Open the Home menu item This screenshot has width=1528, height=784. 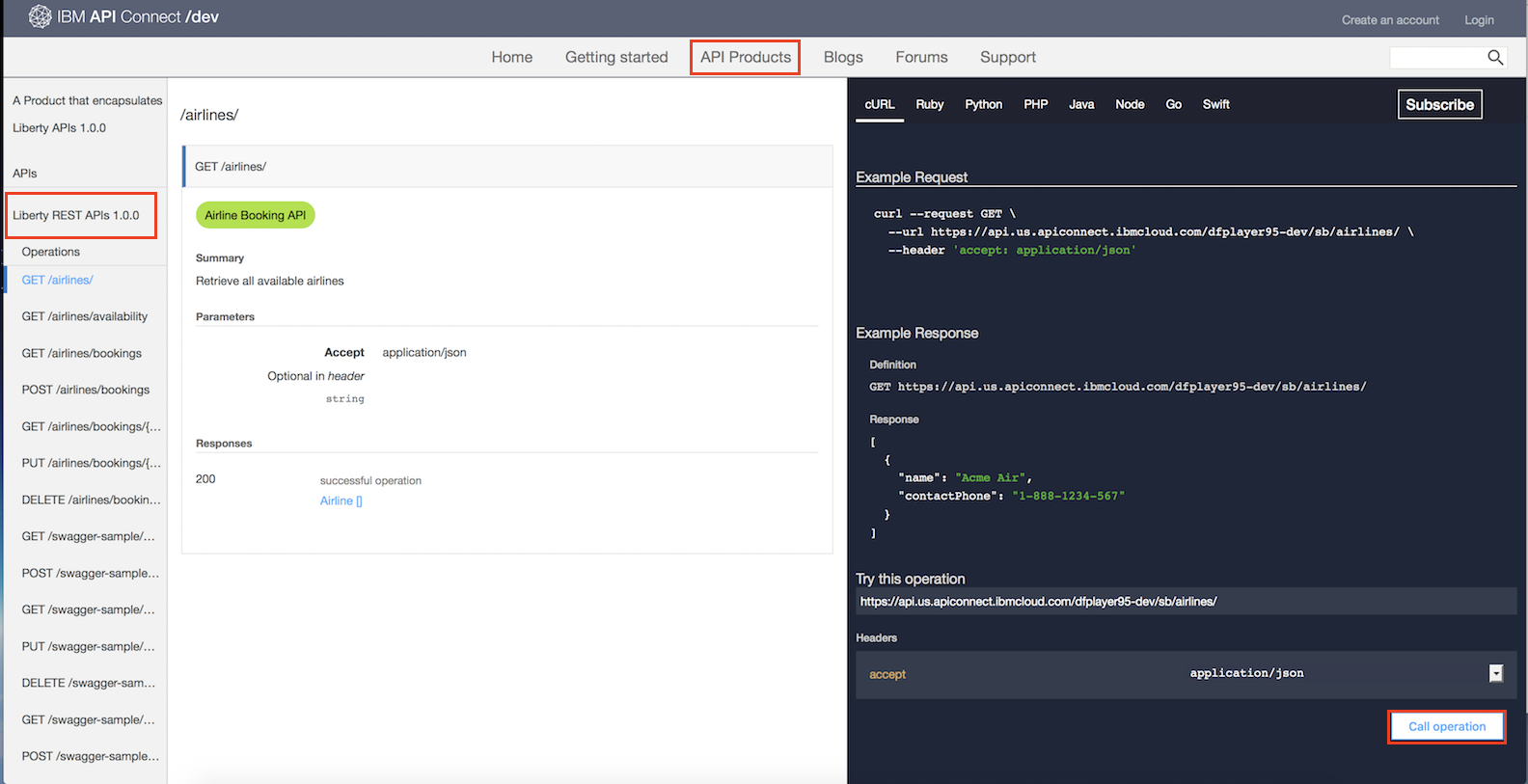point(511,57)
